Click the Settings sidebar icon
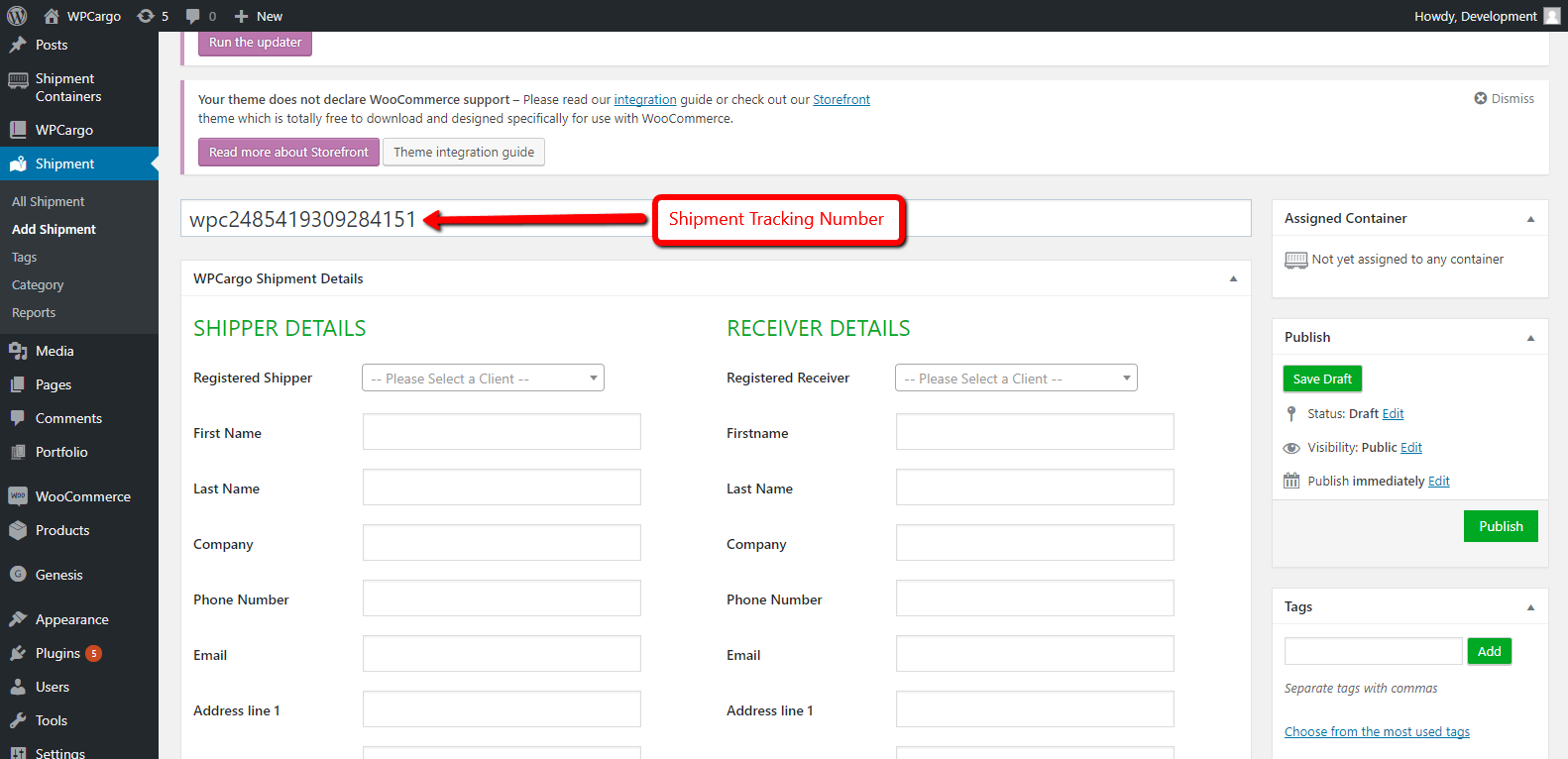Screen dimensions: 1568x759 [18, 753]
